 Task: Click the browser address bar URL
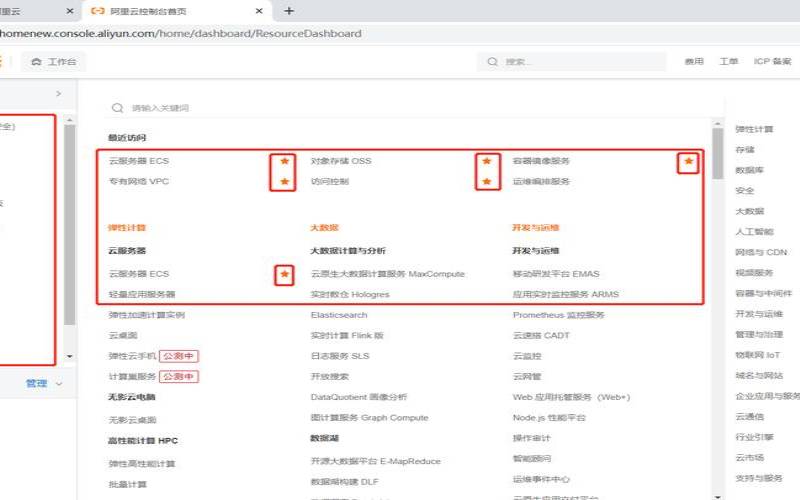coord(180,34)
